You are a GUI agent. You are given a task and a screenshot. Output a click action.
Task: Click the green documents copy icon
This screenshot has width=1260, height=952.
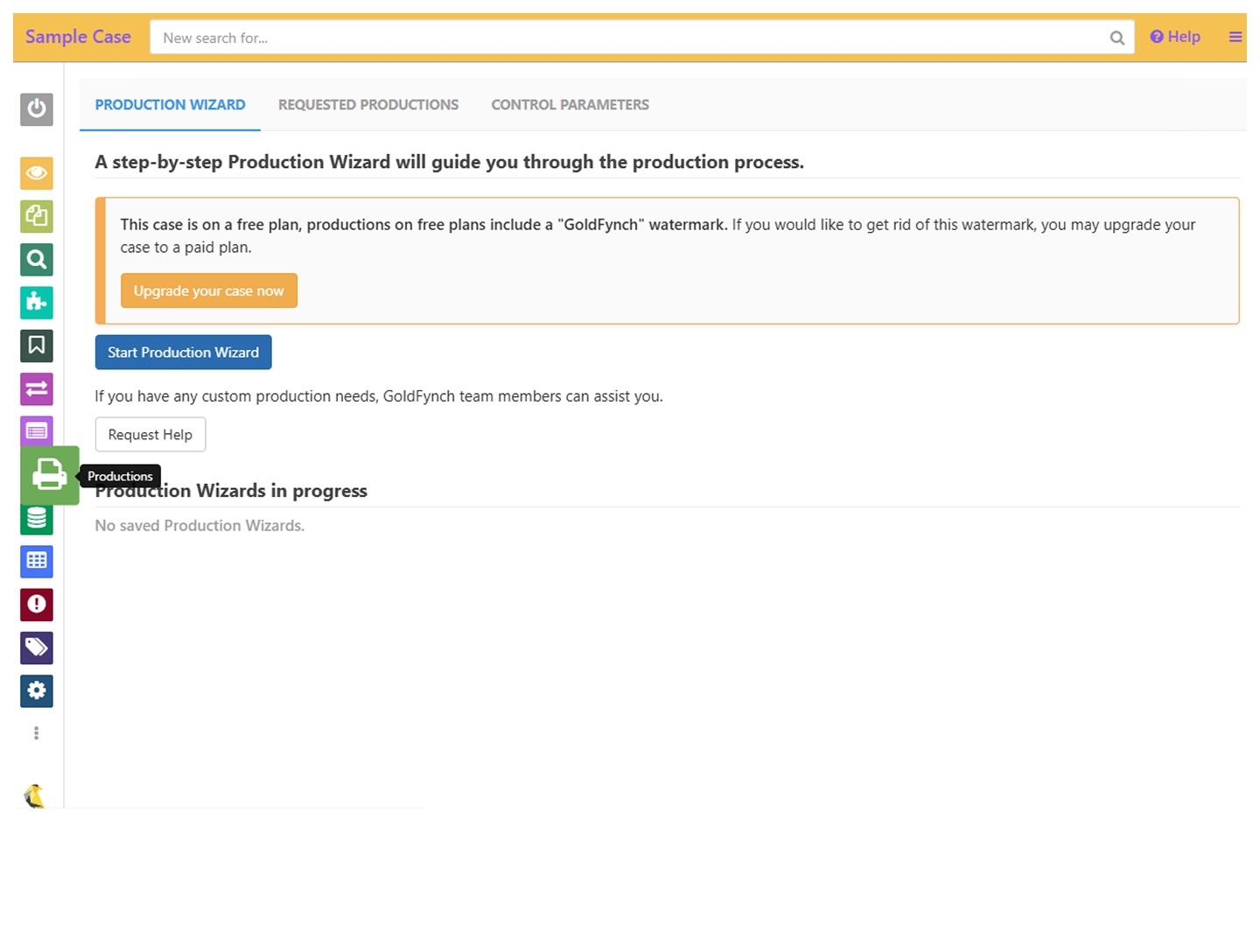point(37,216)
